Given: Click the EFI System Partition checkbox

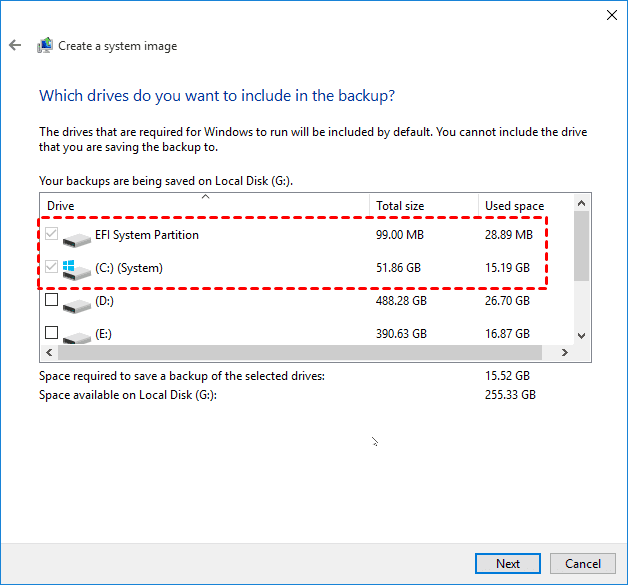Looking at the screenshot, I should [x=51, y=236].
